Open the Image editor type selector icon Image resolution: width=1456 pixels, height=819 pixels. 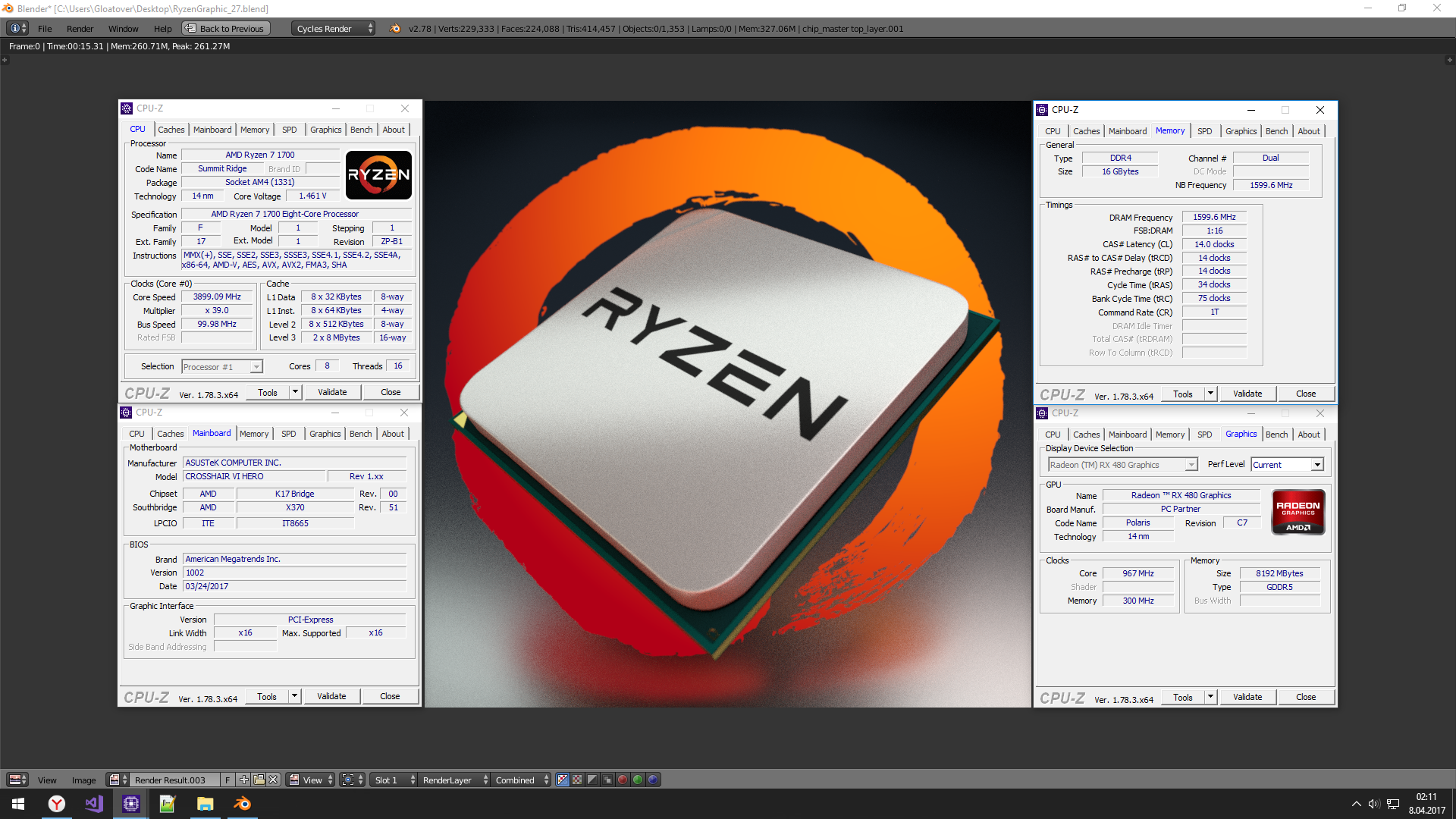point(17,780)
